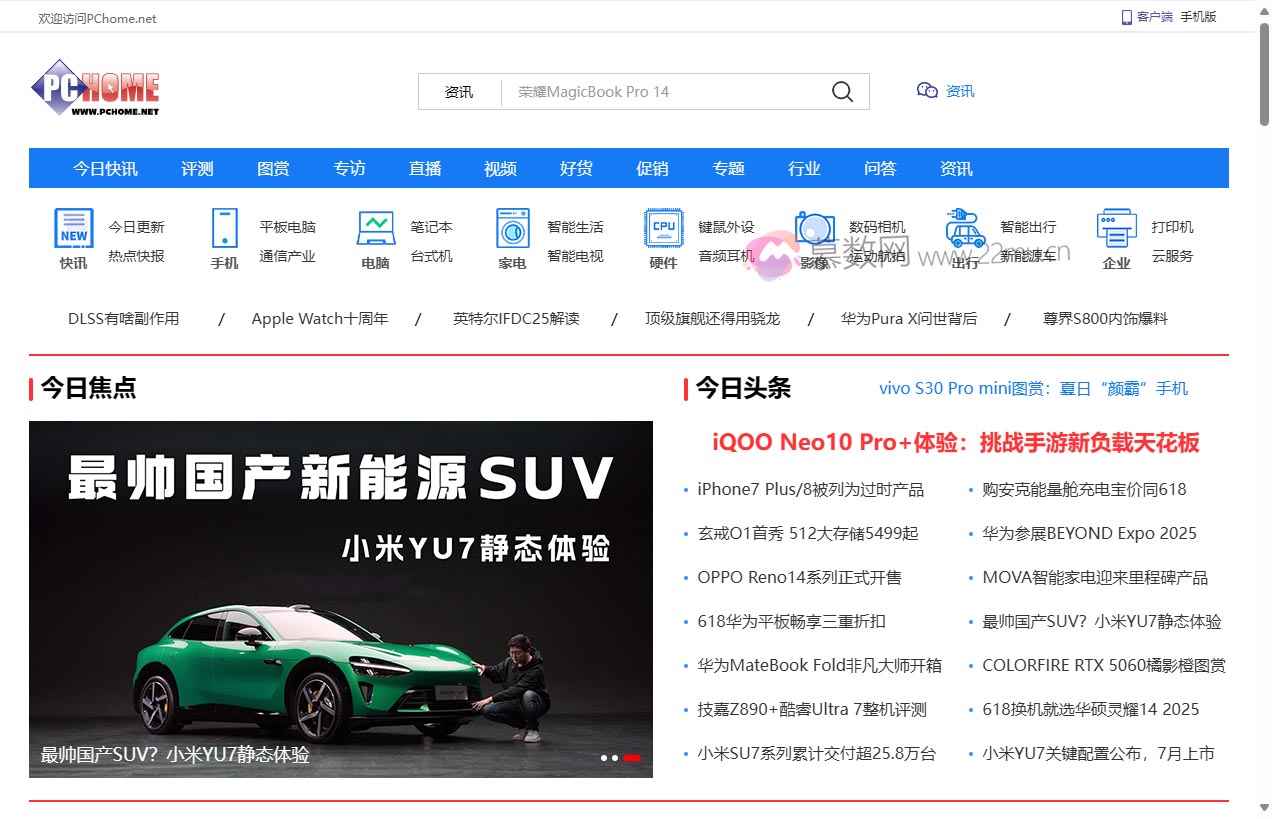Select the red active carousel dot
This screenshot has width=1272, height=819.
(x=632, y=758)
